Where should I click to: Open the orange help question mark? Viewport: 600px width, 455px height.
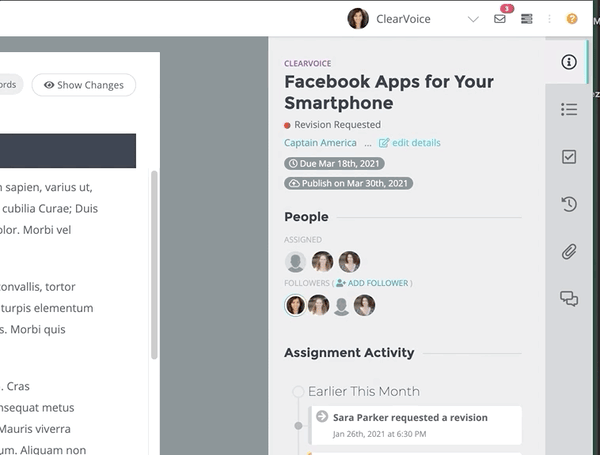pyautogui.click(x=572, y=19)
